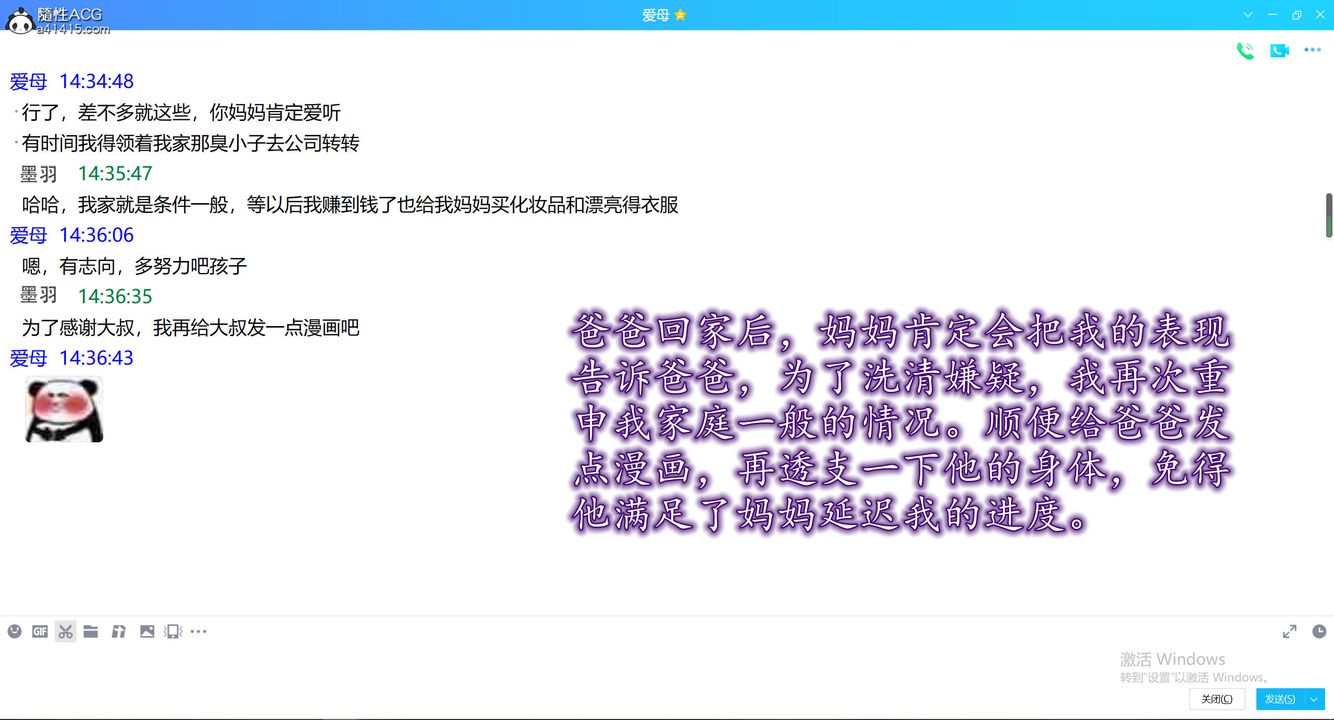Screen dimensions: 1334x720
Task: Toggle the starred mark beside the chat title
Action: tap(681, 15)
